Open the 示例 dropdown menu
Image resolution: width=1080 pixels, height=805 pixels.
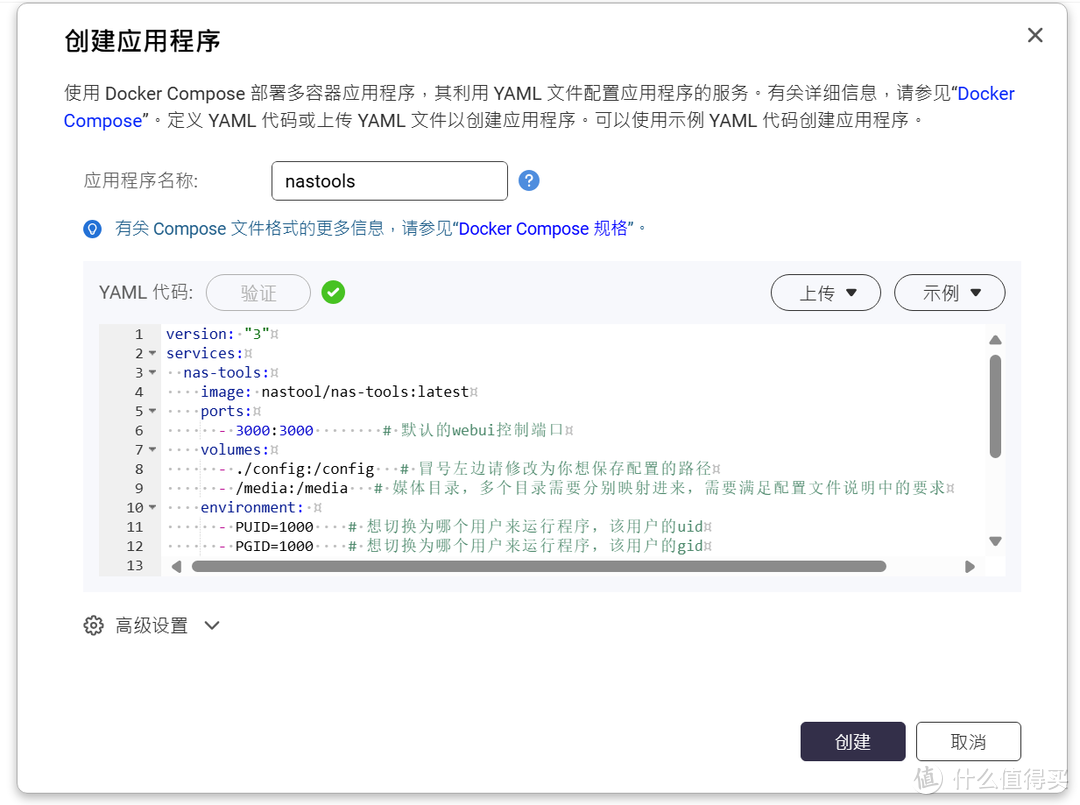[x=949, y=292]
